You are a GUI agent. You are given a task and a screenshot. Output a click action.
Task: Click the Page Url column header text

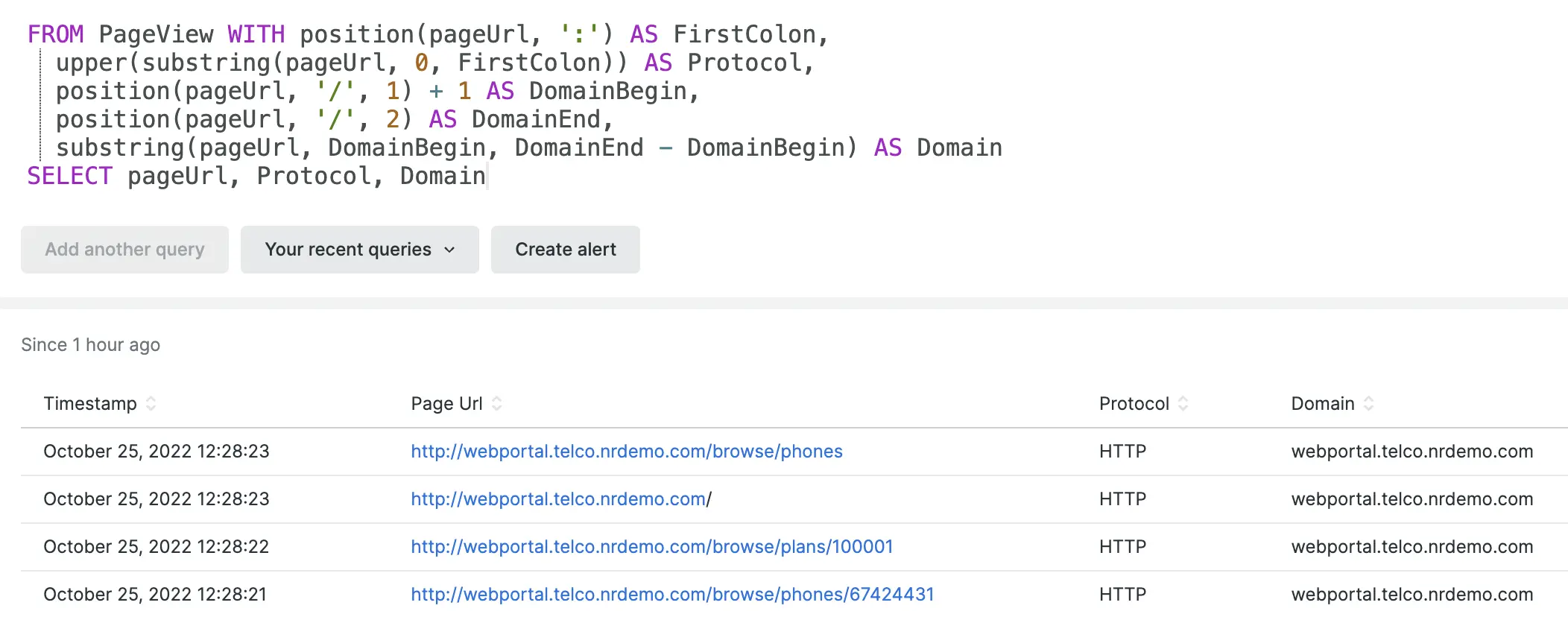click(446, 404)
